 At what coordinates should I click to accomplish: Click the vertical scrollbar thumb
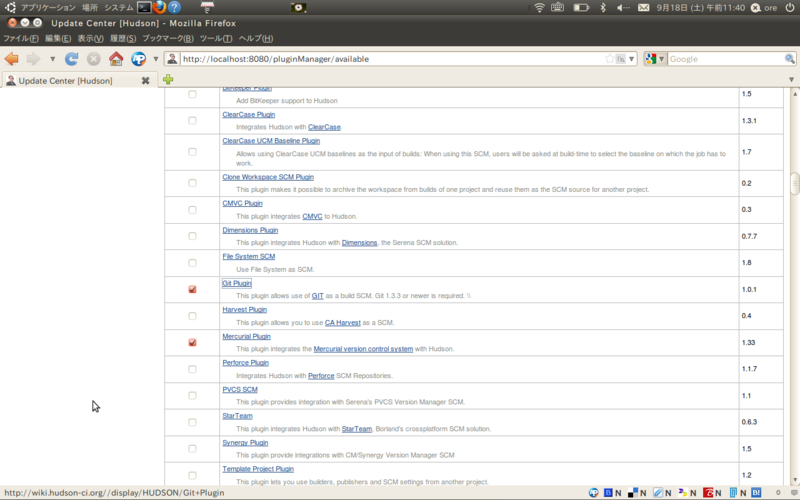(x=795, y=184)
